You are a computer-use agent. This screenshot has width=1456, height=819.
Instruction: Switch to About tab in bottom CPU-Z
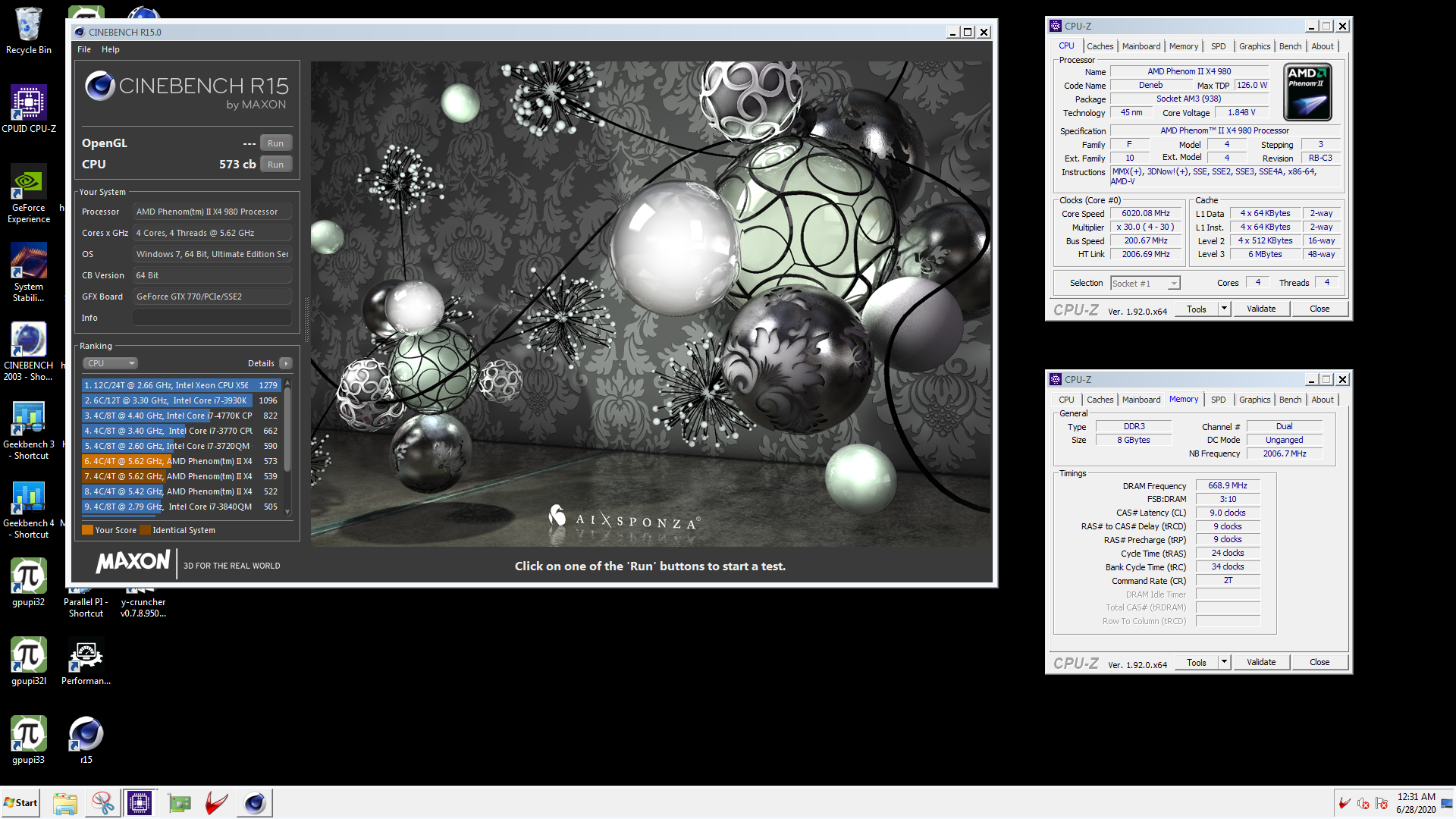[x=1322, y=400]
